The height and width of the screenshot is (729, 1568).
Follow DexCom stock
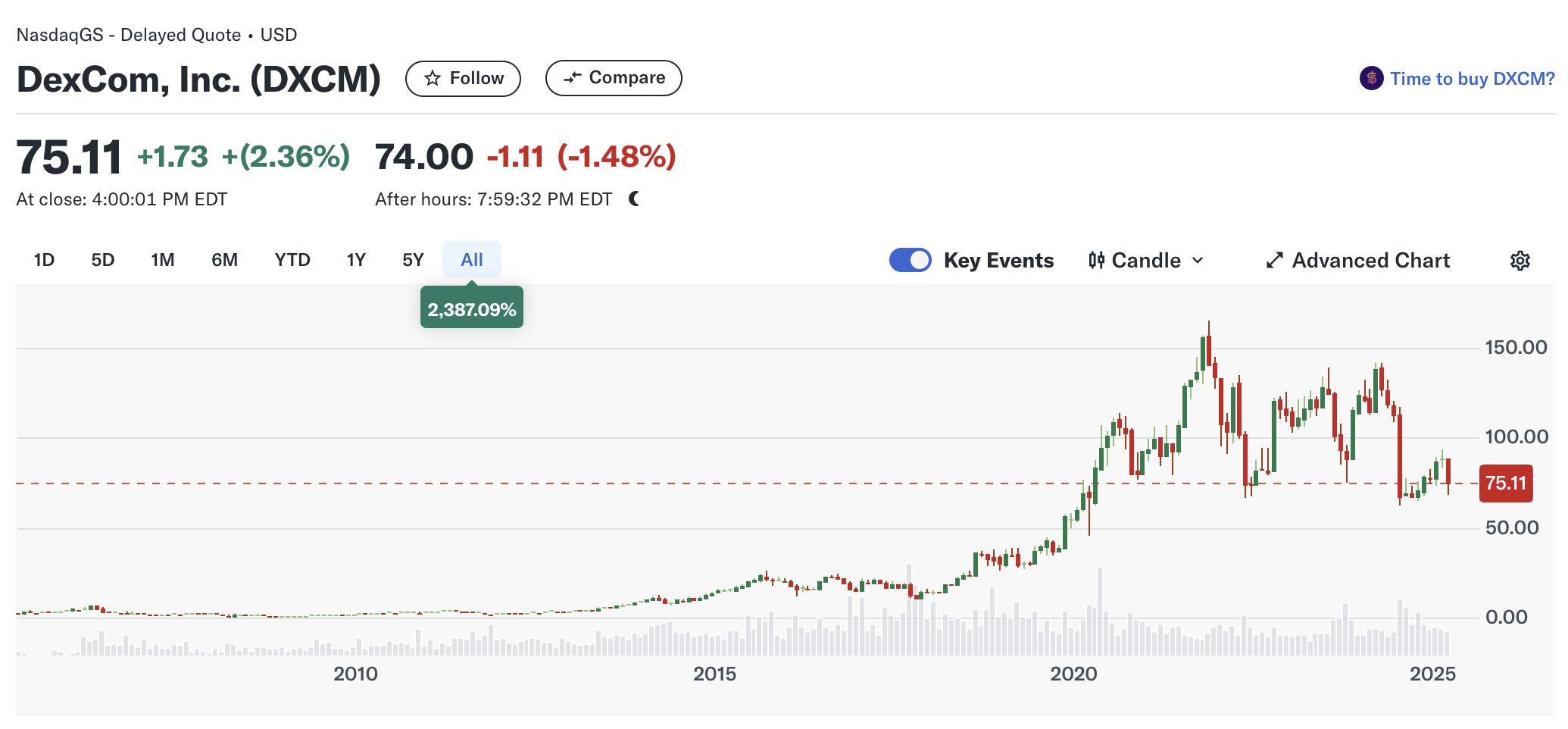point(463,79)
